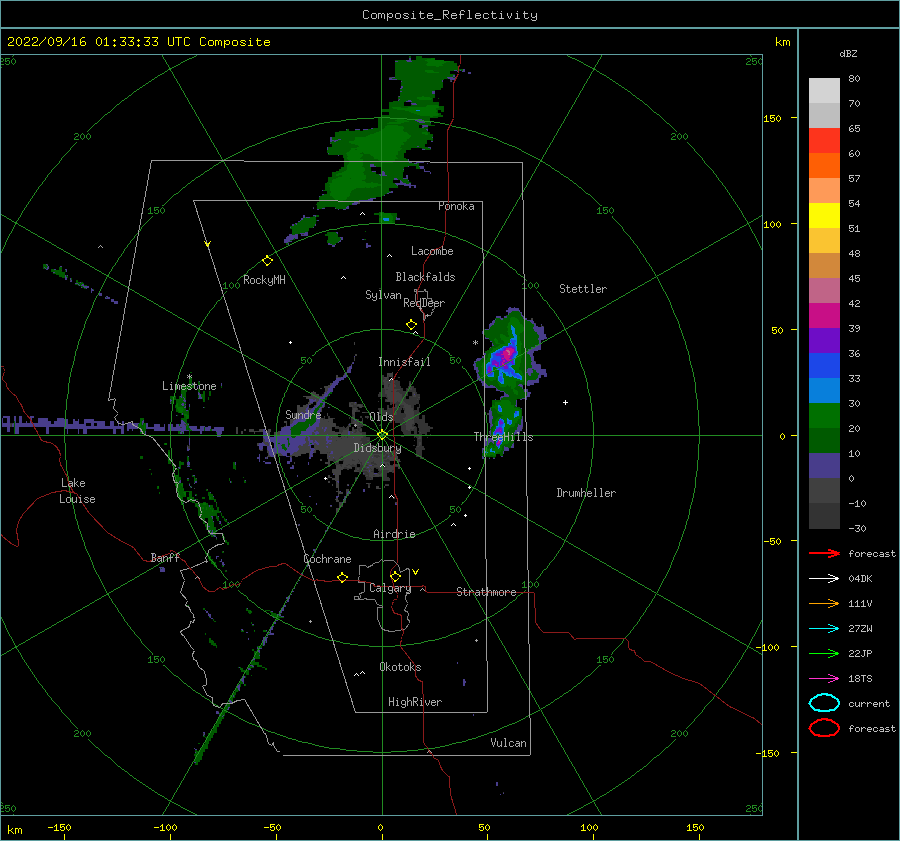
Task: Select the yellow diamond at radar center near Didsbury
Action: pyautogui.click(x=382, y=435)
